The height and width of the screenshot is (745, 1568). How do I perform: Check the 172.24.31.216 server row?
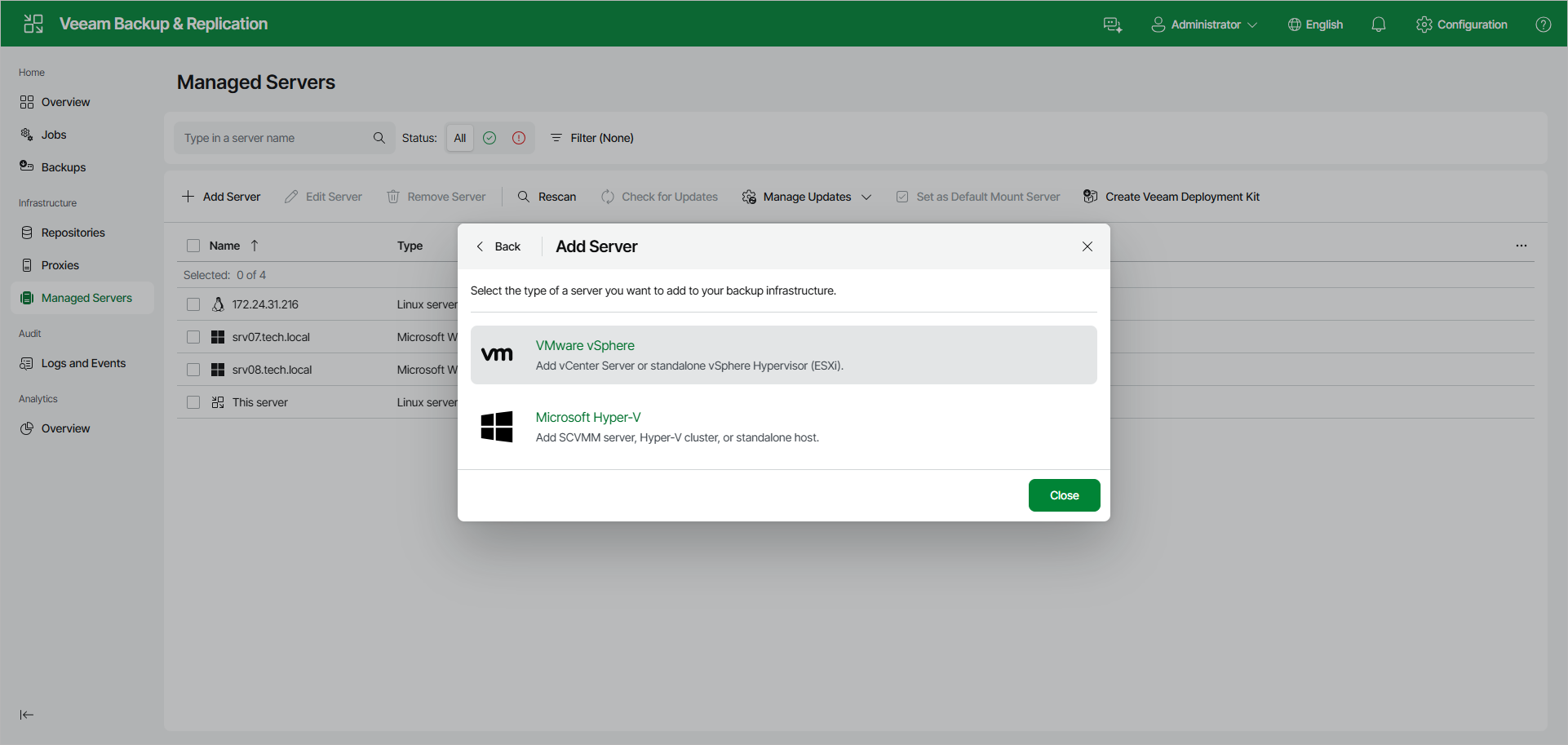point(193,304)
